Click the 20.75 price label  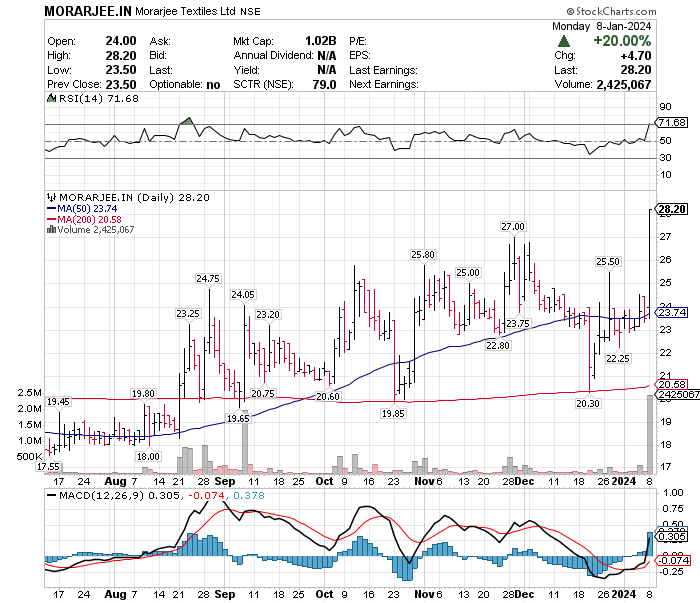(x=263, y=393)
